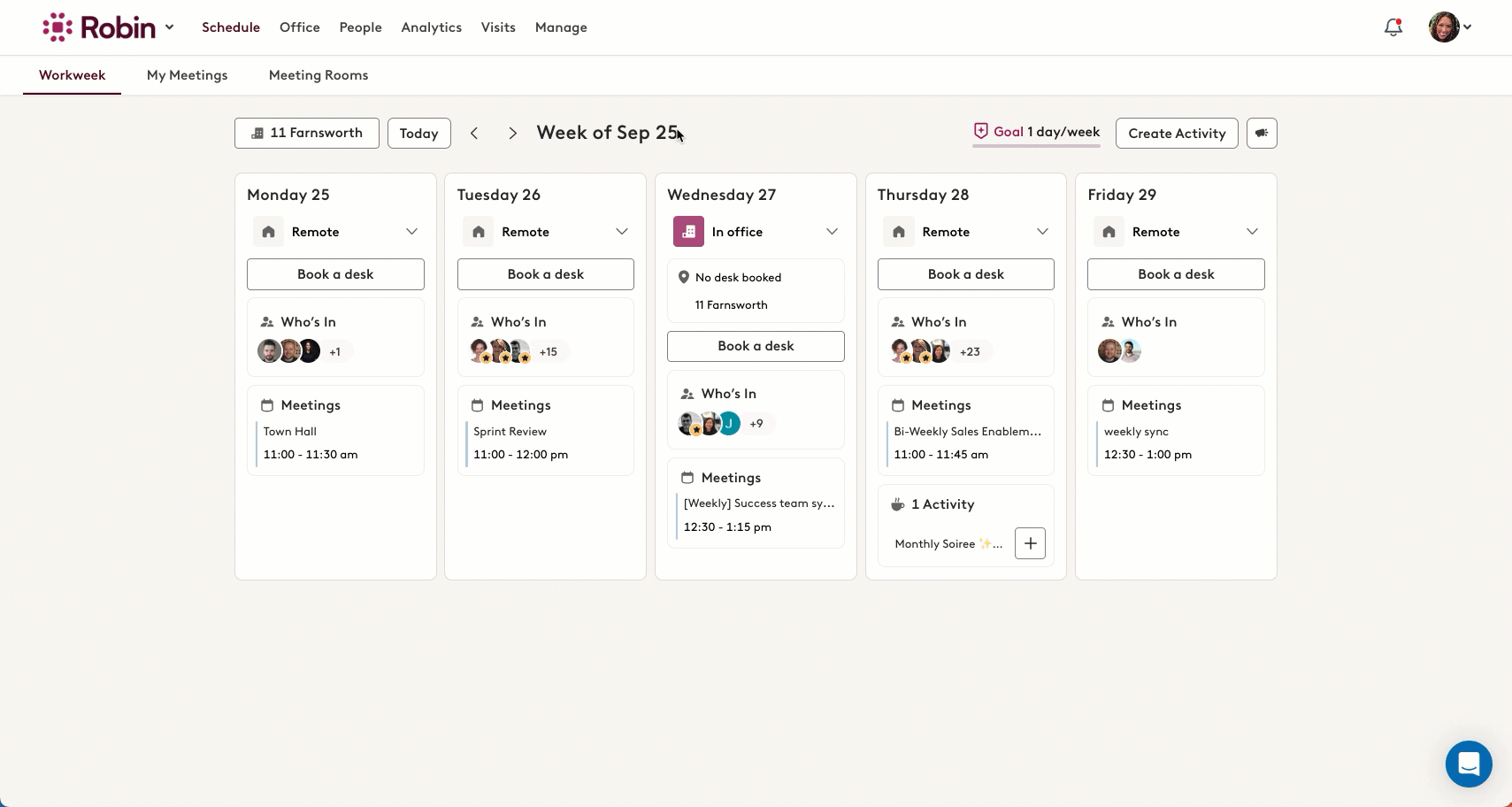The width and height of the screenshot is (1512, 807).
Task: Click the J avatar on Wednesday
Action: point(729,424)
